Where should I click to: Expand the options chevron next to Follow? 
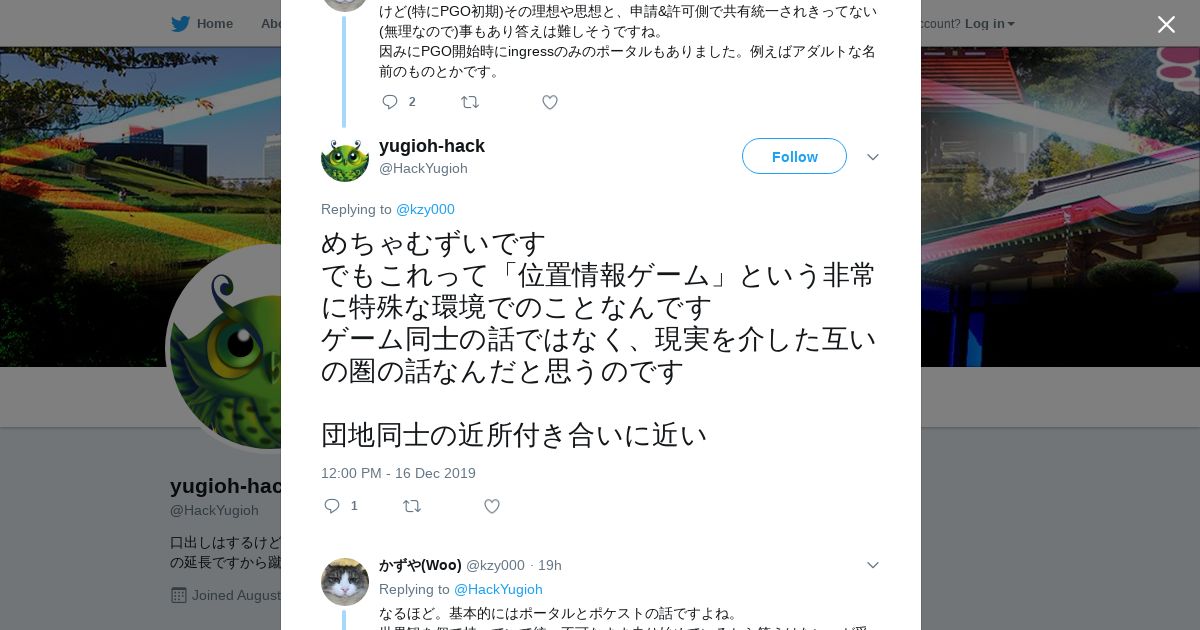pos(873,157)
